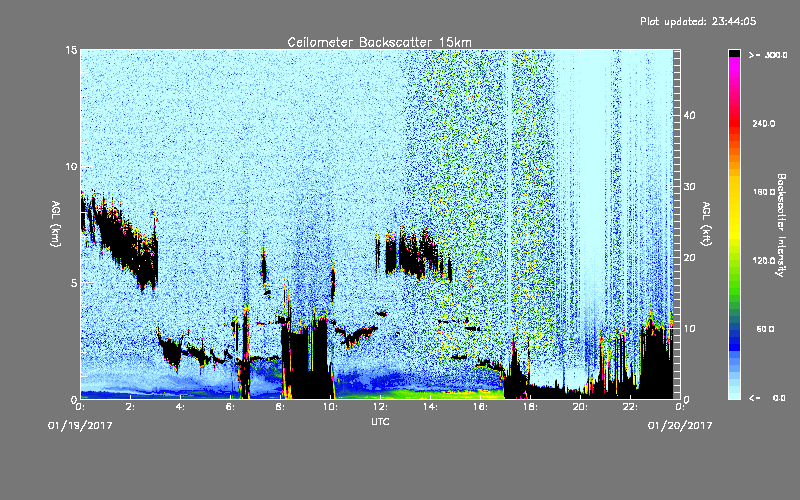The image size is (800, 500).
Task: Click the 2: hour tick label
Action: coord(131,407)
